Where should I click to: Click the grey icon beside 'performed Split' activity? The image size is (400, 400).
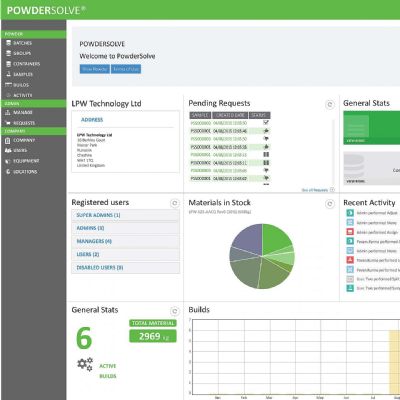pyautogui.click(x=350, y=279)
